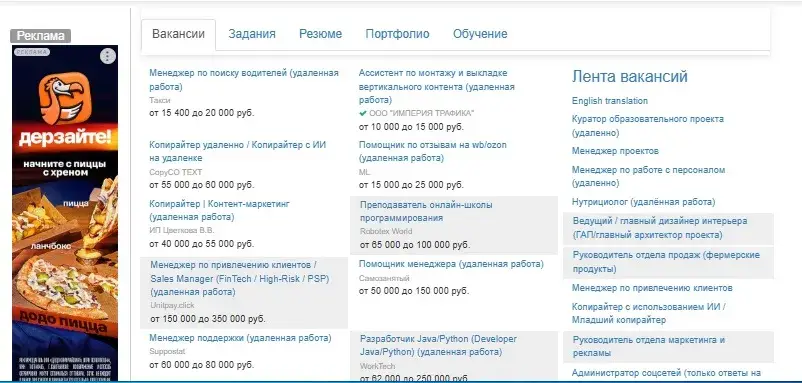The image size is (802, 383).
Task: Open Менеджер поддержки vacancy
Action: click(x=240, y=338)
